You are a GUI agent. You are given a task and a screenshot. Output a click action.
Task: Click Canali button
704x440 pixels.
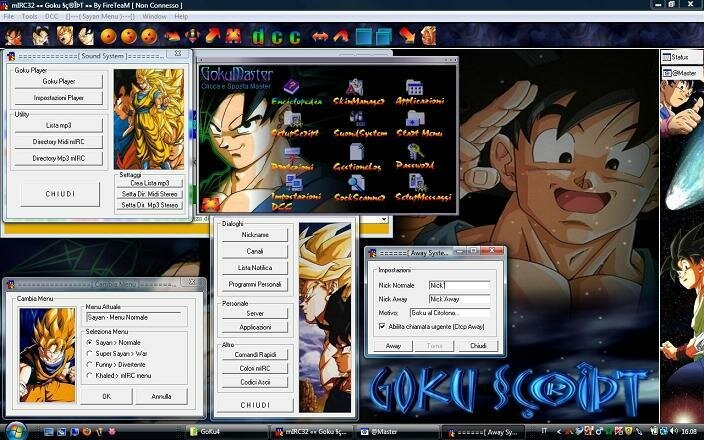[x=255, y=251]
